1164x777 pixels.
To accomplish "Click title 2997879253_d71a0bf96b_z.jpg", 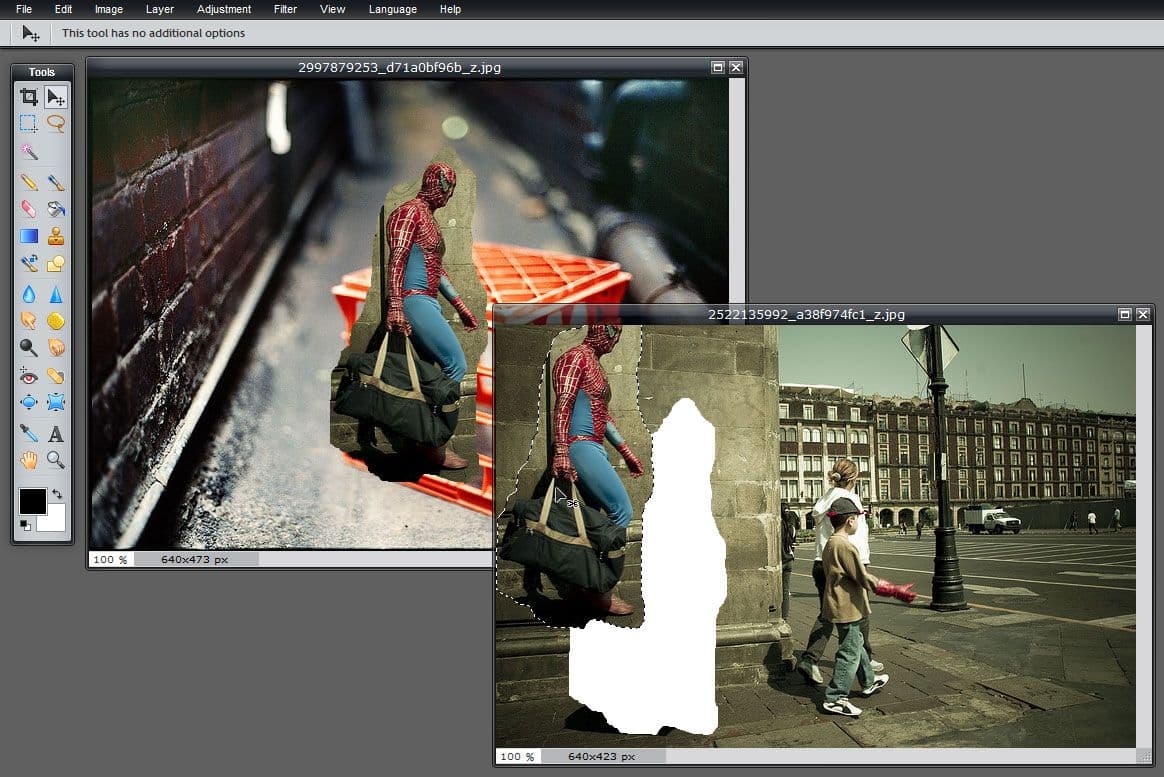I will (x=399, y=68).
